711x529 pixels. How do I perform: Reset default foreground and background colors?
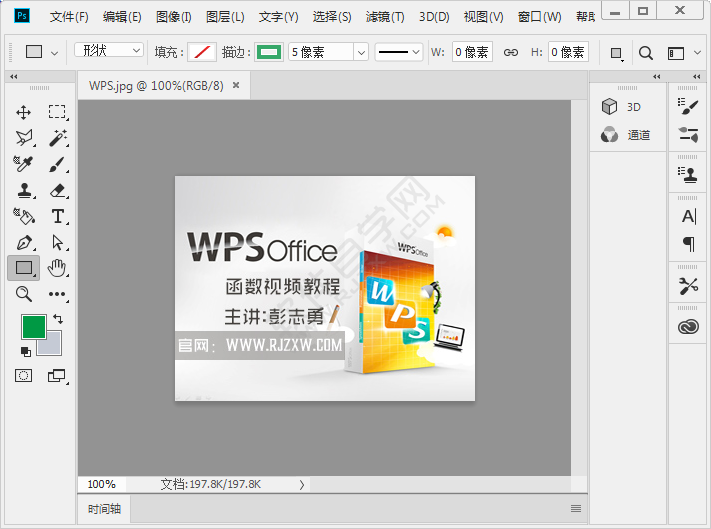pyautogui.click(x=26, y=351)
